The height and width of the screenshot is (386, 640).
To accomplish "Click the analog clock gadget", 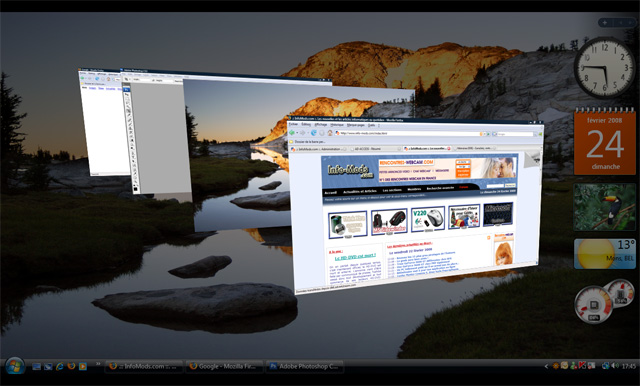I will pyautogui.click(x=604, y=67).
